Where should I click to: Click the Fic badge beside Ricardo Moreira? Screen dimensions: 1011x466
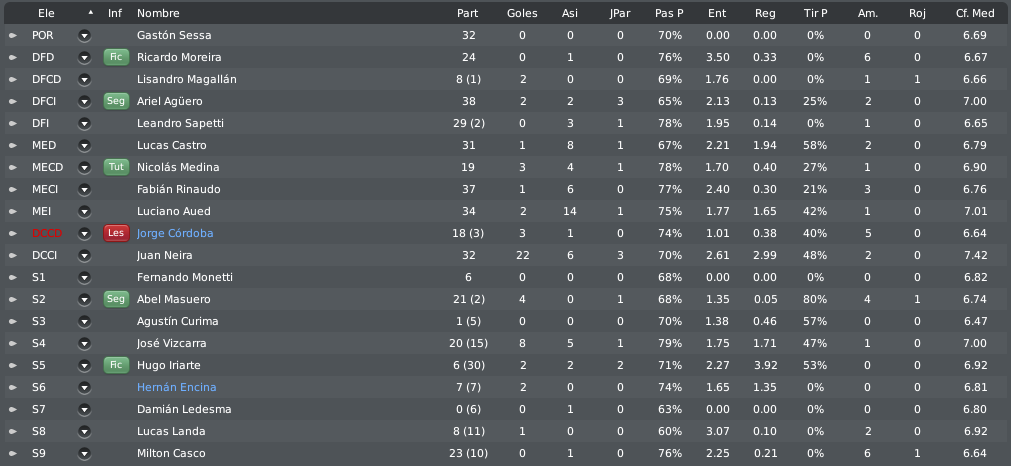(116, 57)
